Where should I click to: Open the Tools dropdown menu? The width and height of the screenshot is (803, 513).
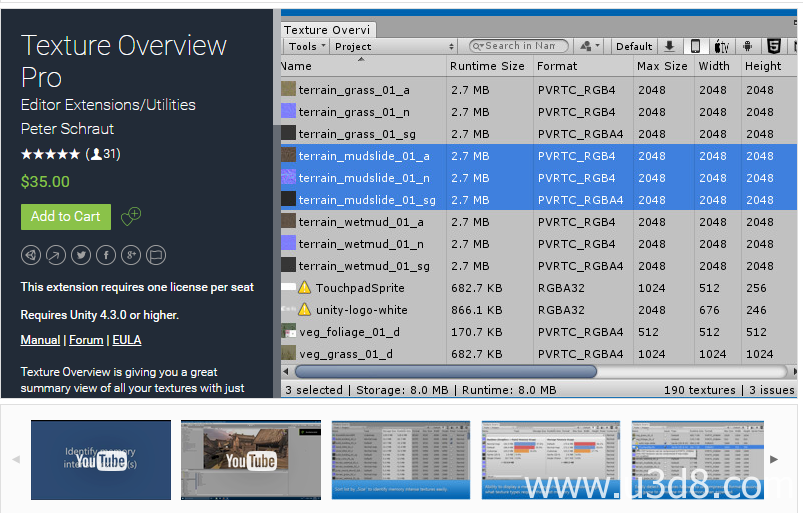coord(307,46)
